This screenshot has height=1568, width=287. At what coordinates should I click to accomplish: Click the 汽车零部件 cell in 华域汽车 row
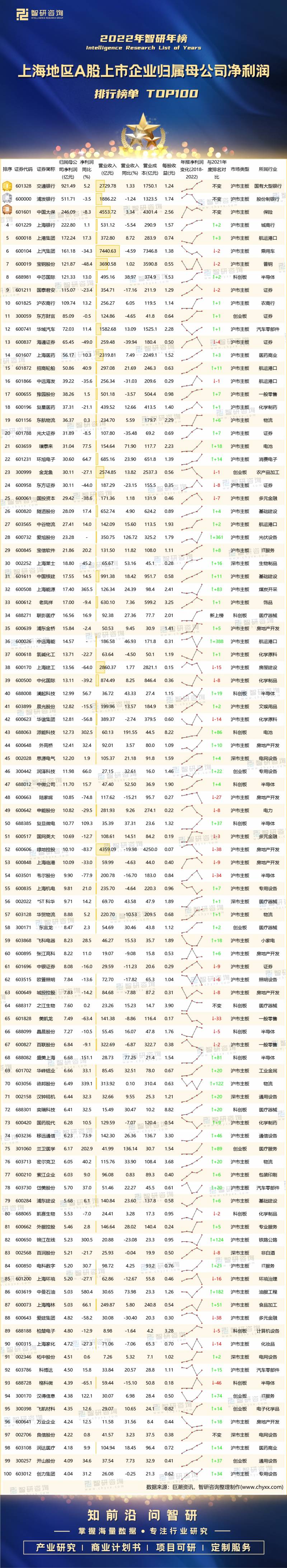click(x=268, y=329)
